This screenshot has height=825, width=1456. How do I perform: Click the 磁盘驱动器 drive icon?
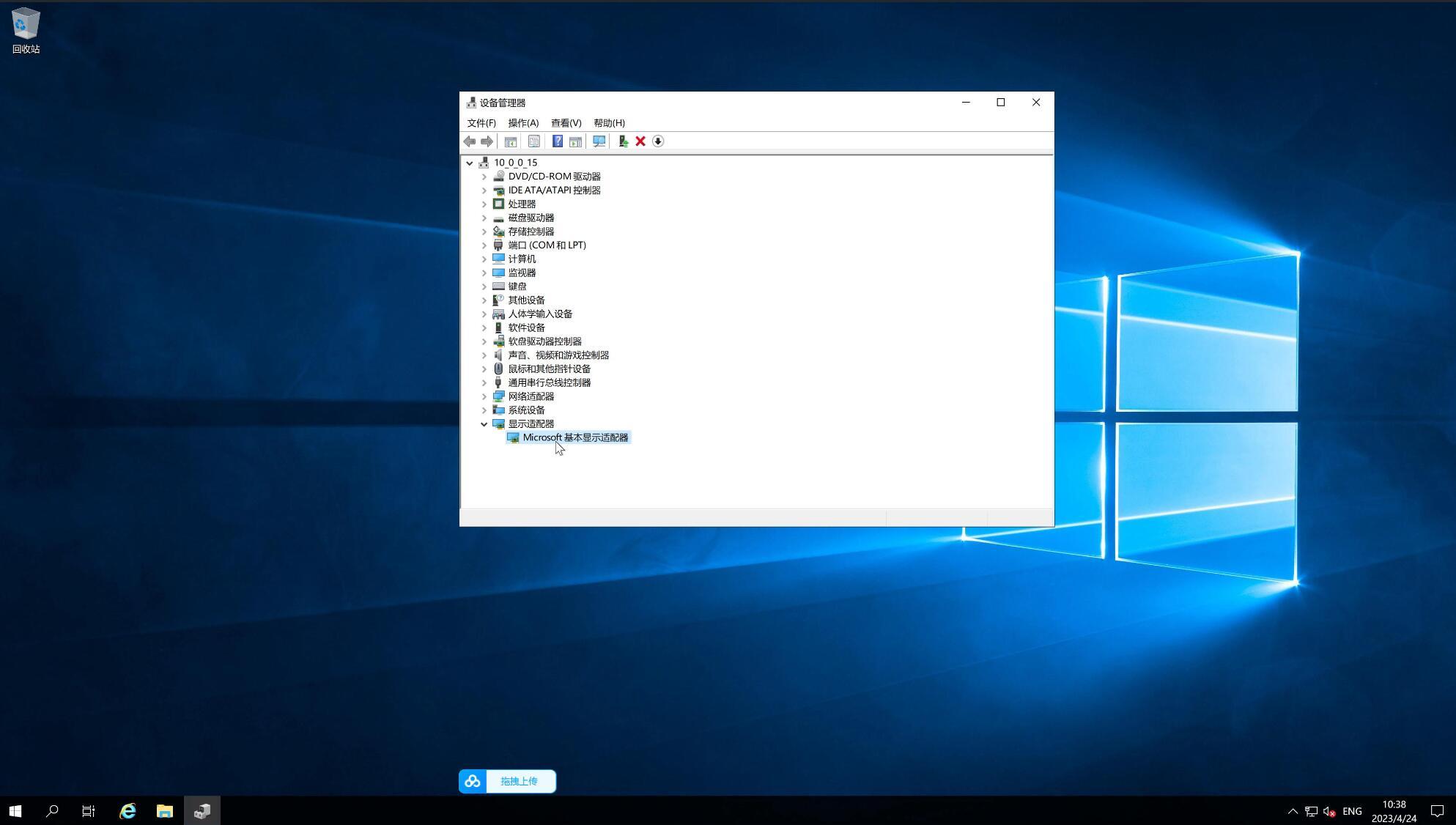click(498, 218)
